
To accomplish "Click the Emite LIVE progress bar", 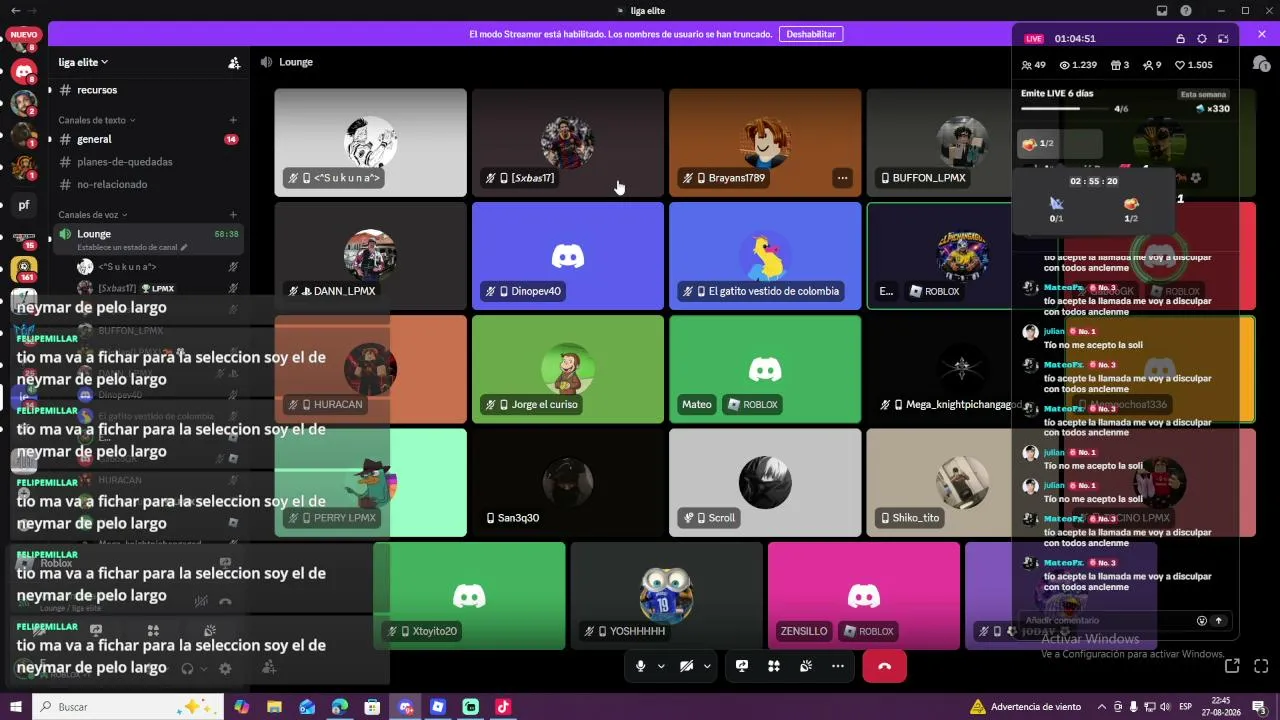I will pos(1064,108).
